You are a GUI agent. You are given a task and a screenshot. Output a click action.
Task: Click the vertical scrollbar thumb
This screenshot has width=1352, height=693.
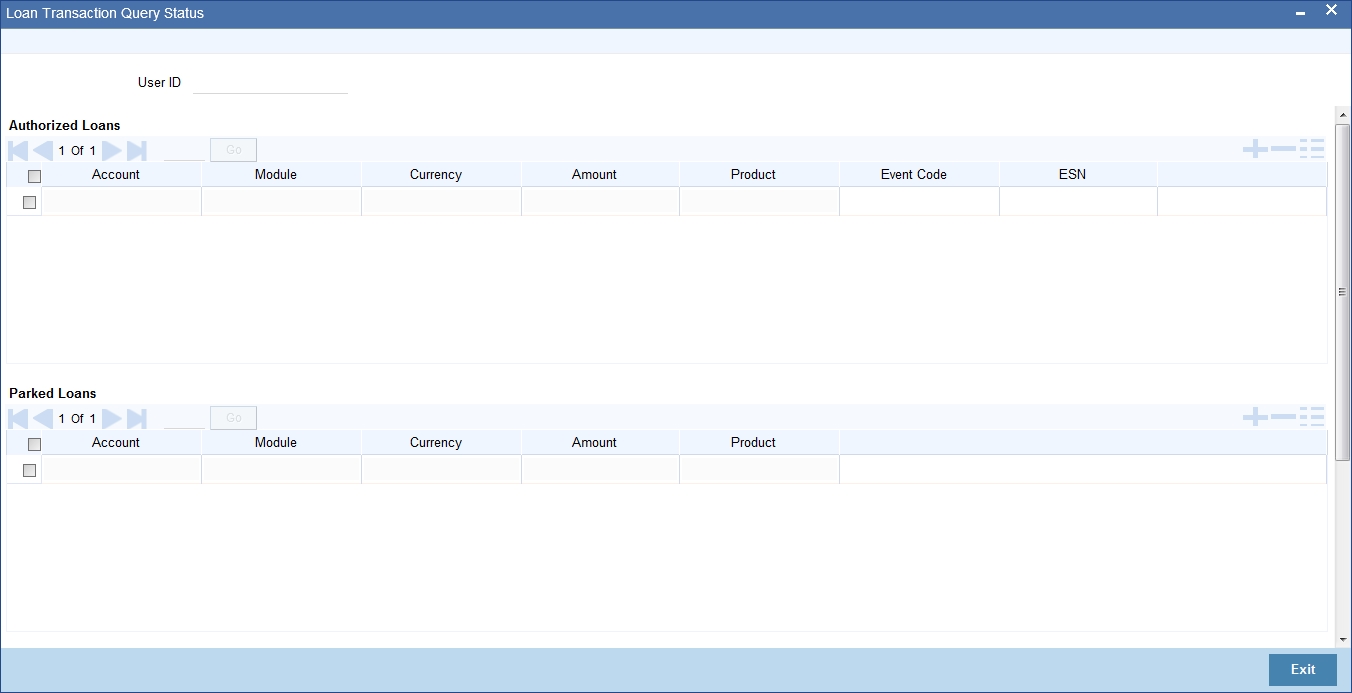pos(1343,292)
